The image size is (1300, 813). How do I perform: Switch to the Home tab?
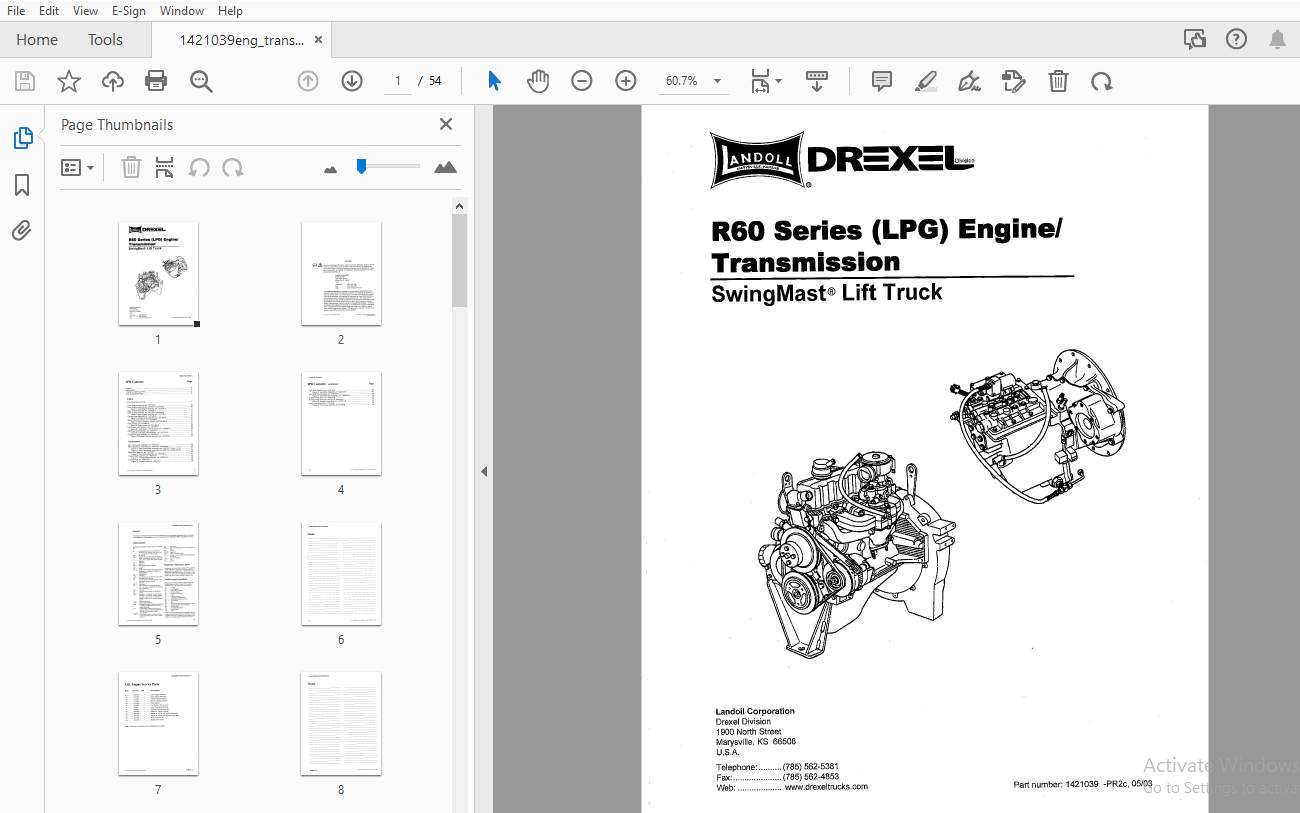click(x=37, y=40)
